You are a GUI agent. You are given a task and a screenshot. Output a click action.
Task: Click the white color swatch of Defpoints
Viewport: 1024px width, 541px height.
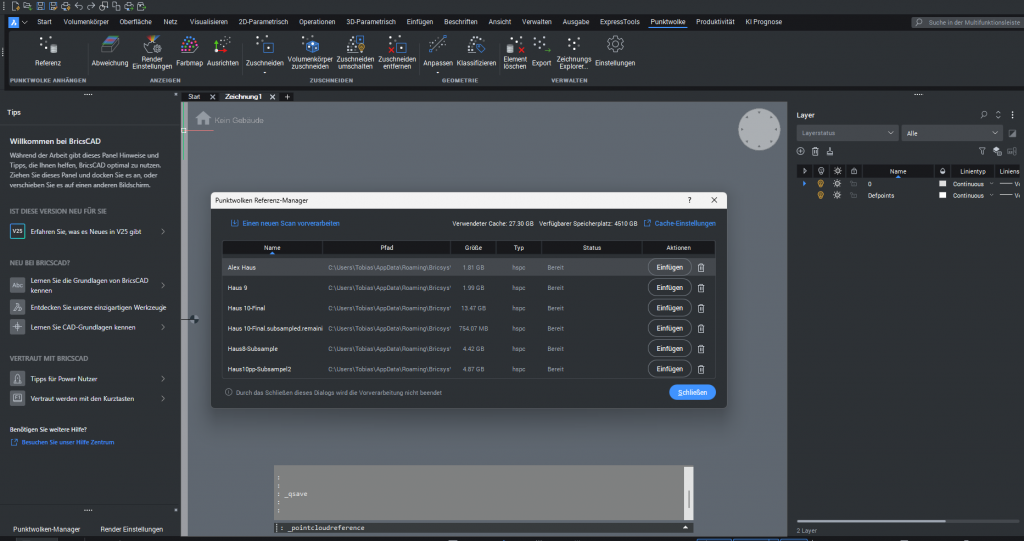[x=942, y=196]
